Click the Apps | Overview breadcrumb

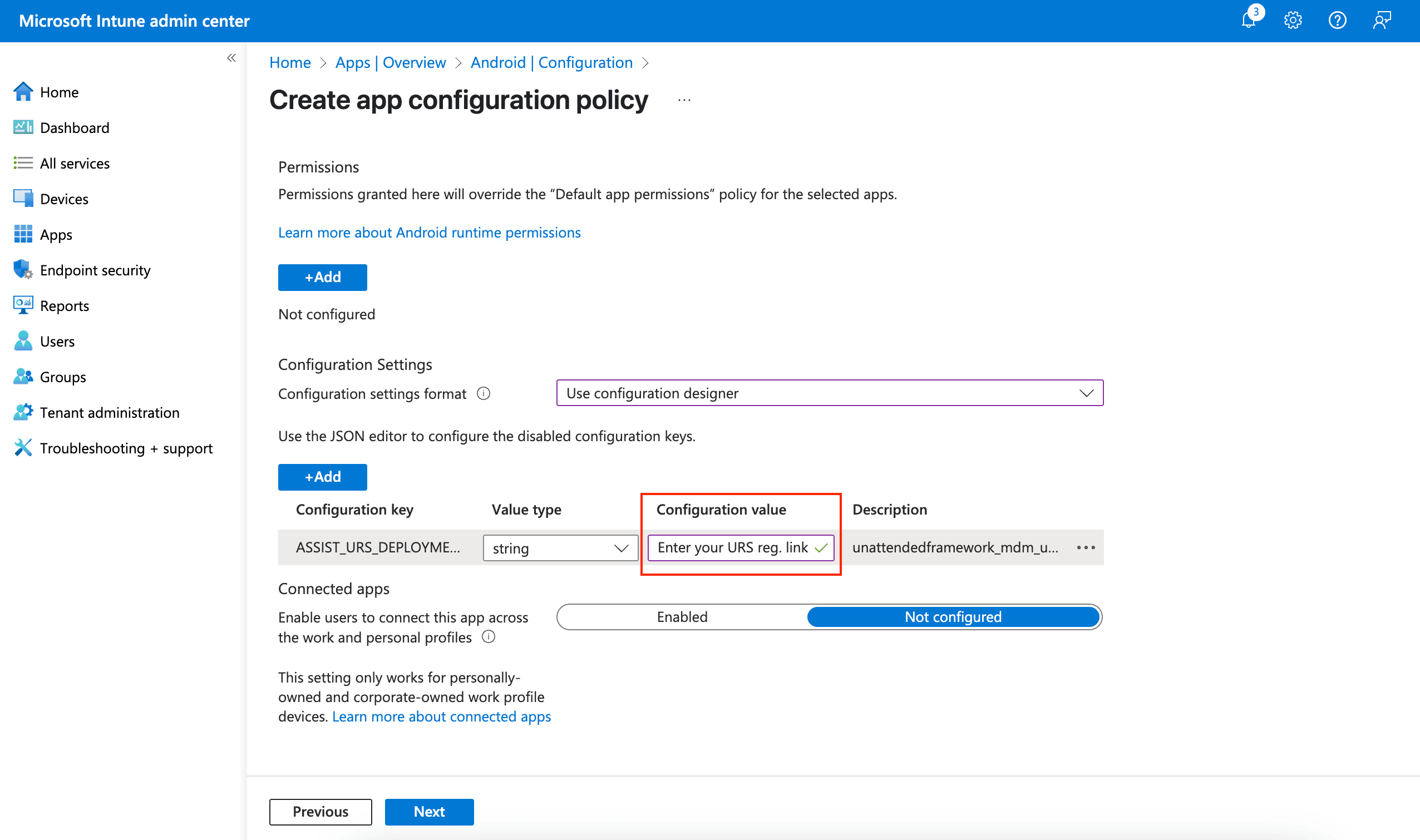390,62
